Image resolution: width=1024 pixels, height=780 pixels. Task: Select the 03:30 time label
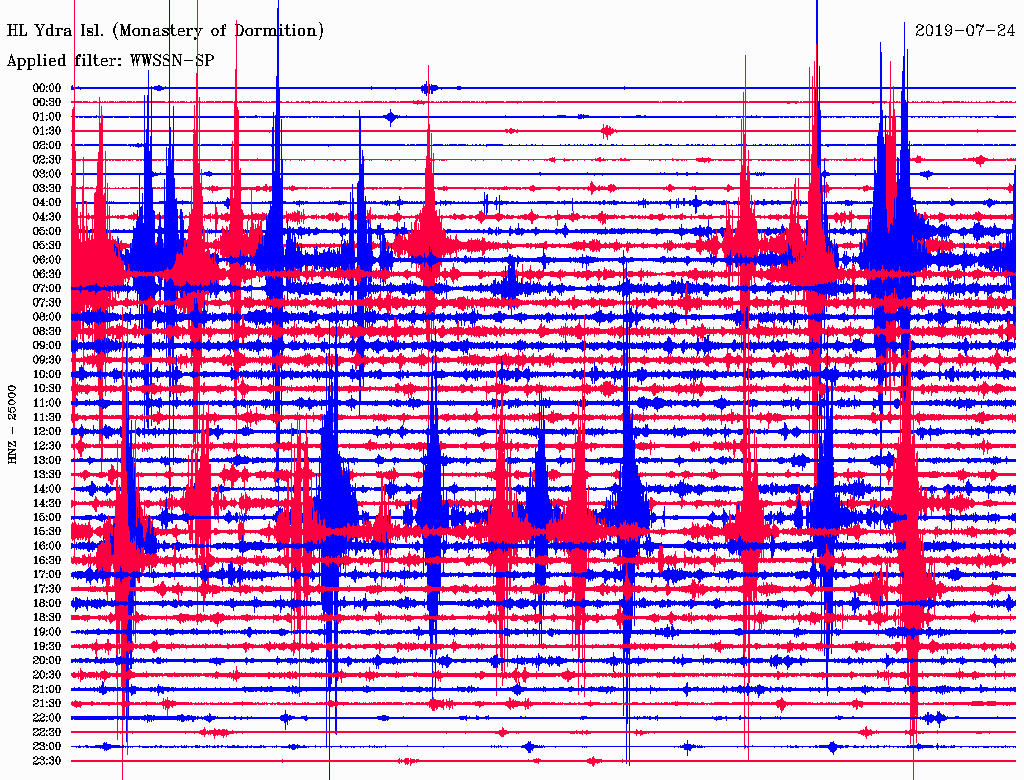[47, 189]
